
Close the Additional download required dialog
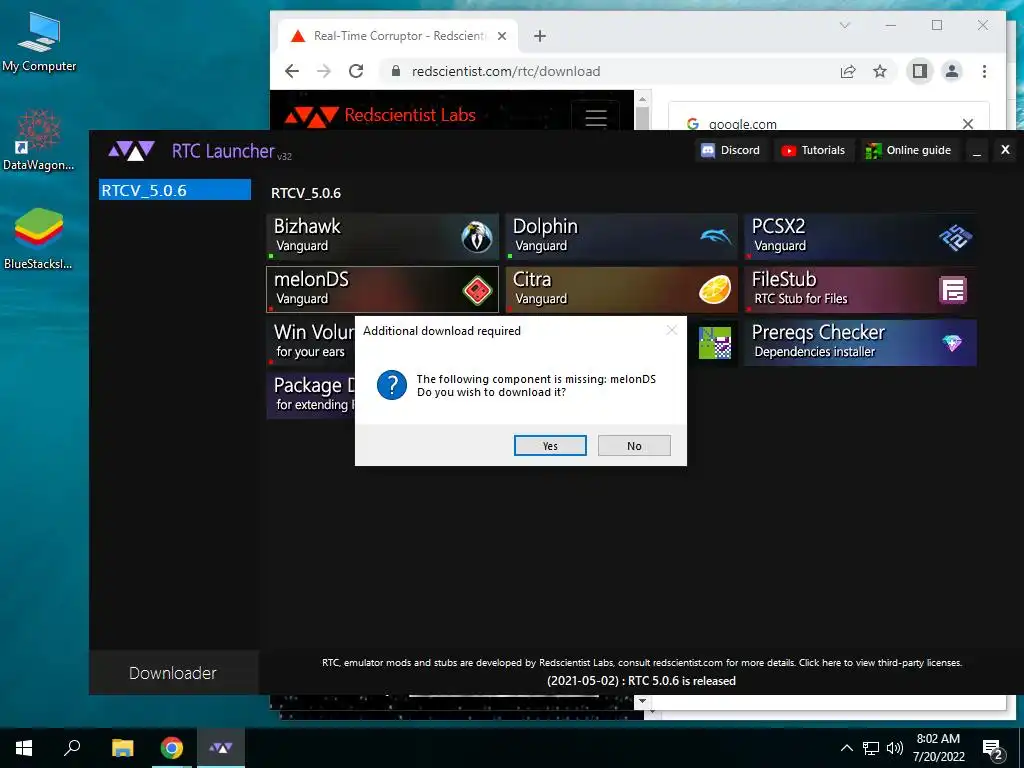click(671, 330)
